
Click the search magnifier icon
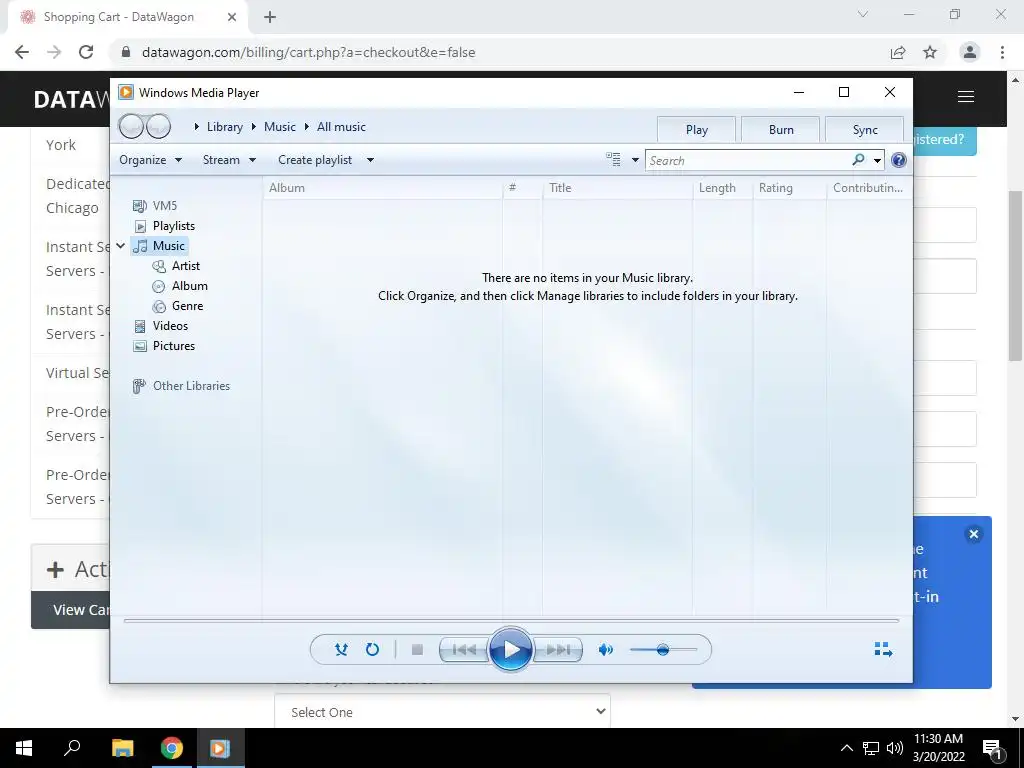[858, 159]
